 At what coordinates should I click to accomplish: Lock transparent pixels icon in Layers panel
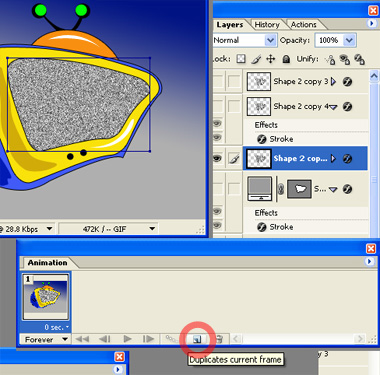pos(241,59)
